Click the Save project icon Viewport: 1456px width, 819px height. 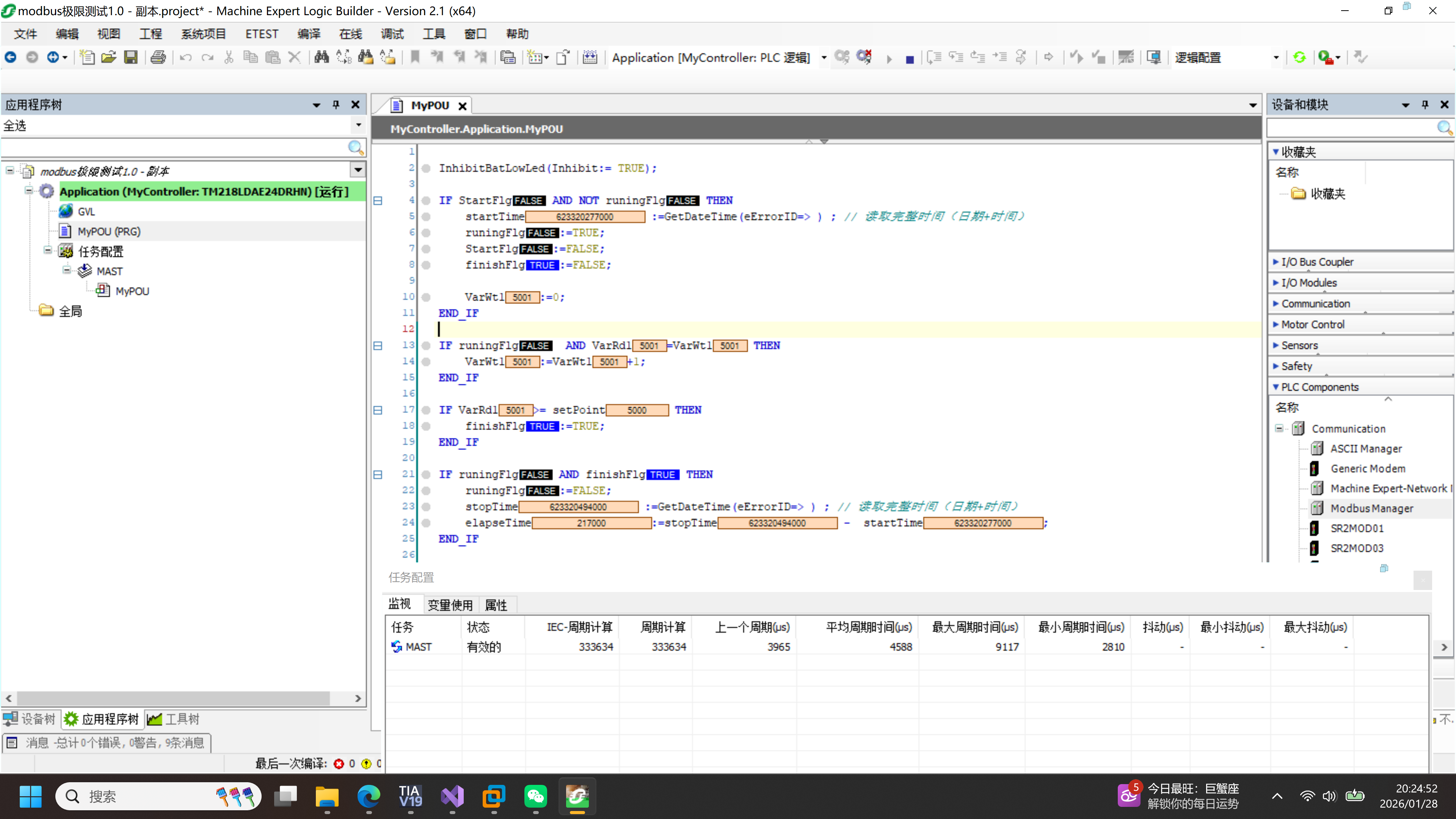tap(130, 58)
